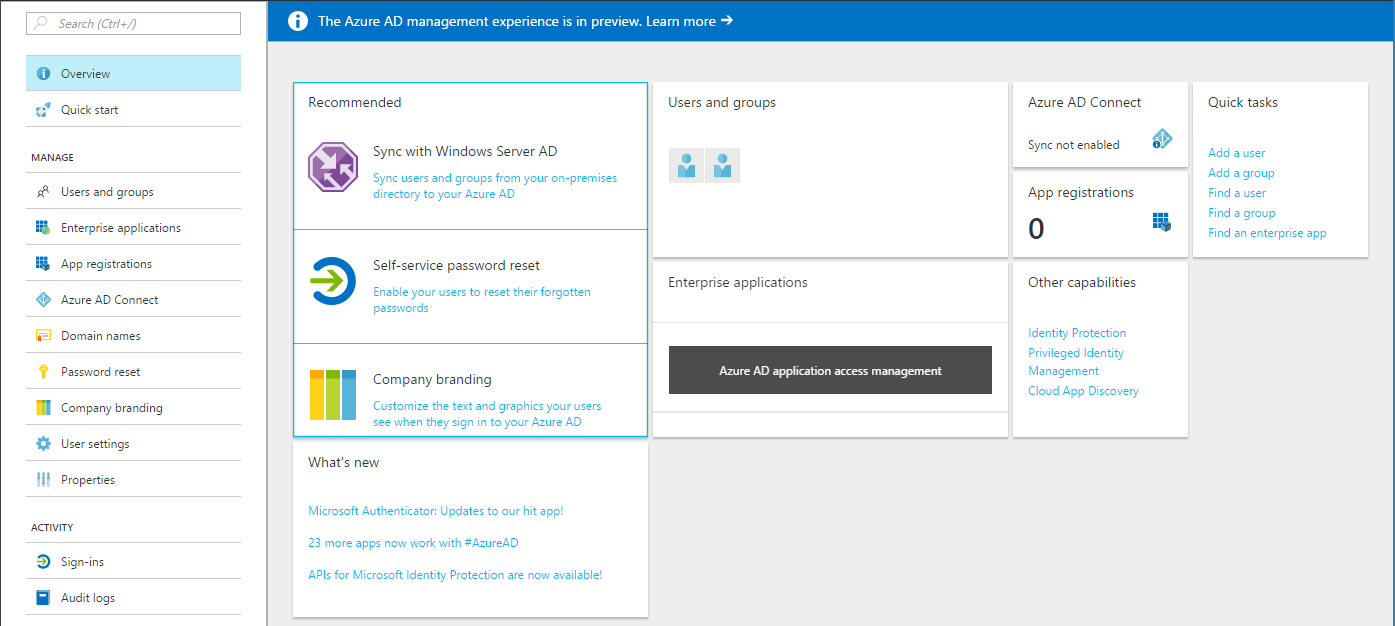Viewport: 1395px width, 626px height.
Task: Open Enterprise applications from the sidebar
Action: pos(121,228)
